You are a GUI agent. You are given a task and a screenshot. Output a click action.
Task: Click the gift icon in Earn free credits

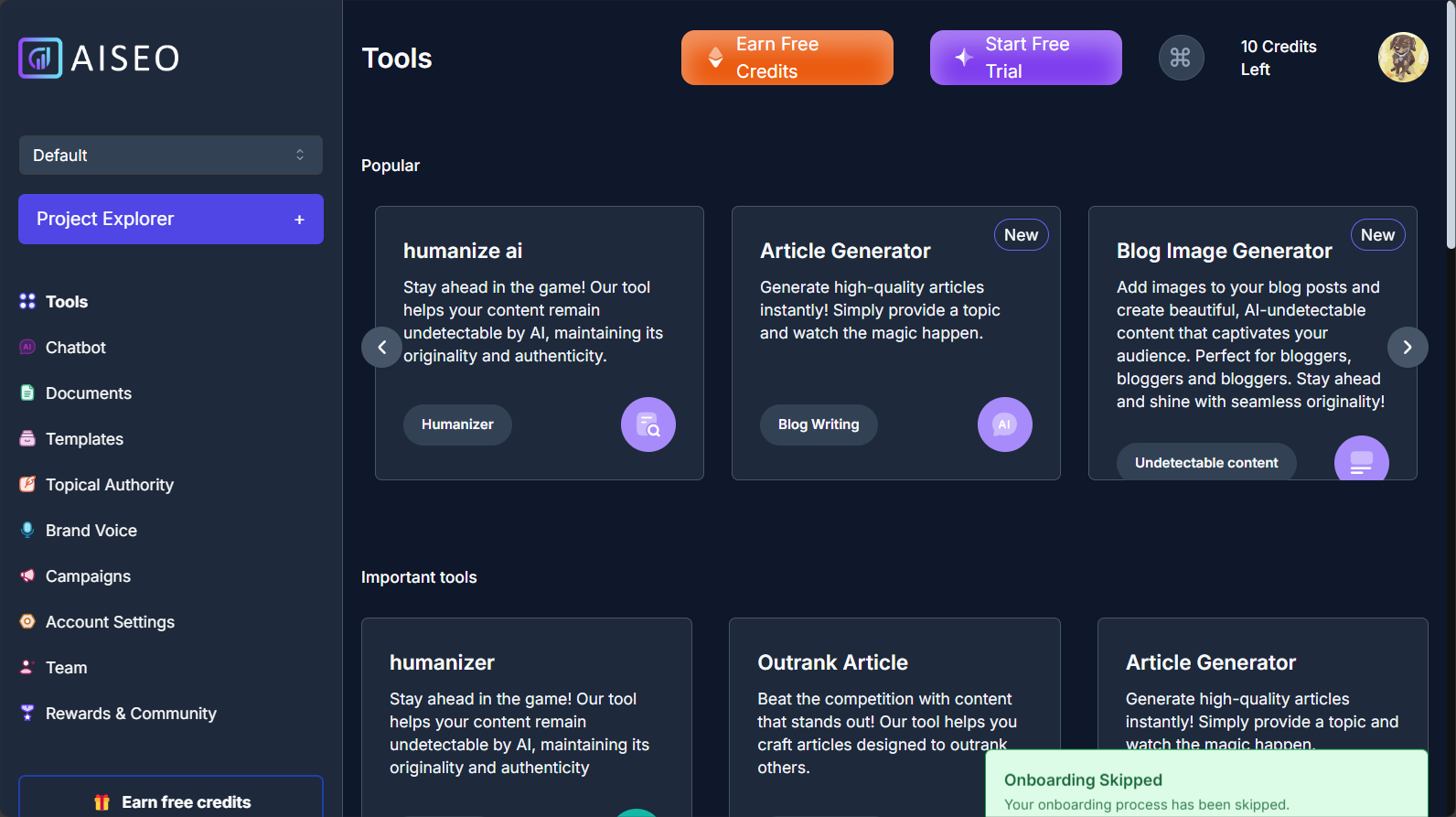click(x=102, y=802)
